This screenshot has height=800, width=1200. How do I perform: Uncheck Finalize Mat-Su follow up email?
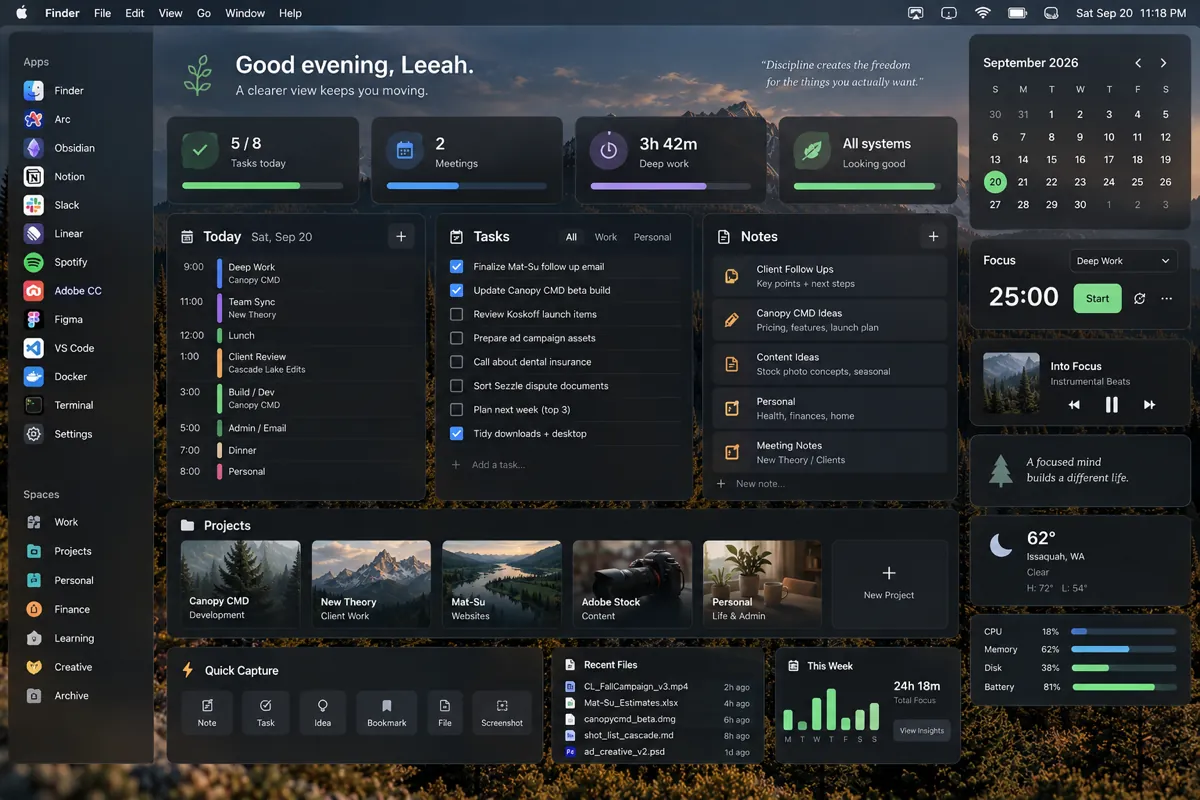click(456, 266)
